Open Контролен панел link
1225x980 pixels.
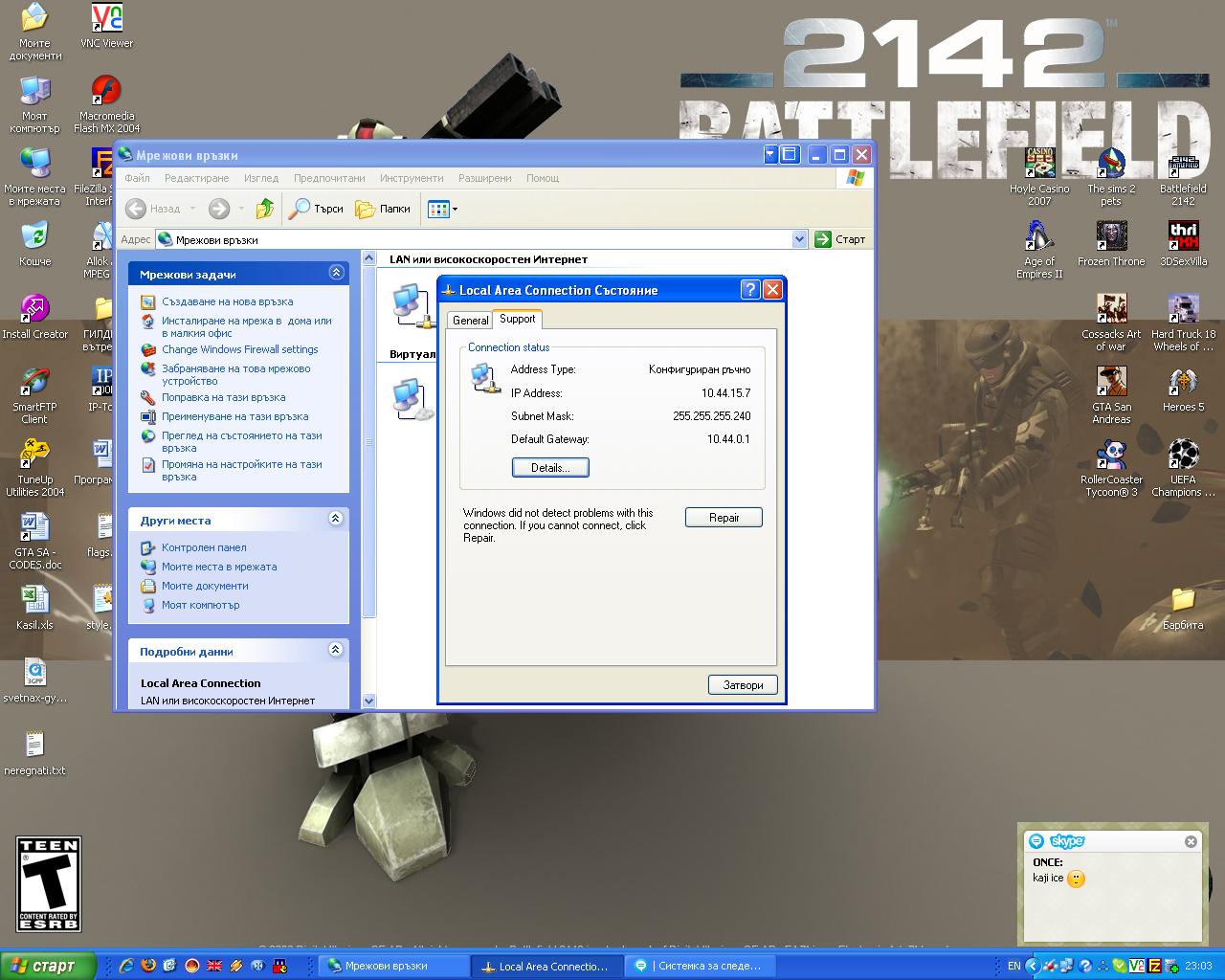coord(204,547)
